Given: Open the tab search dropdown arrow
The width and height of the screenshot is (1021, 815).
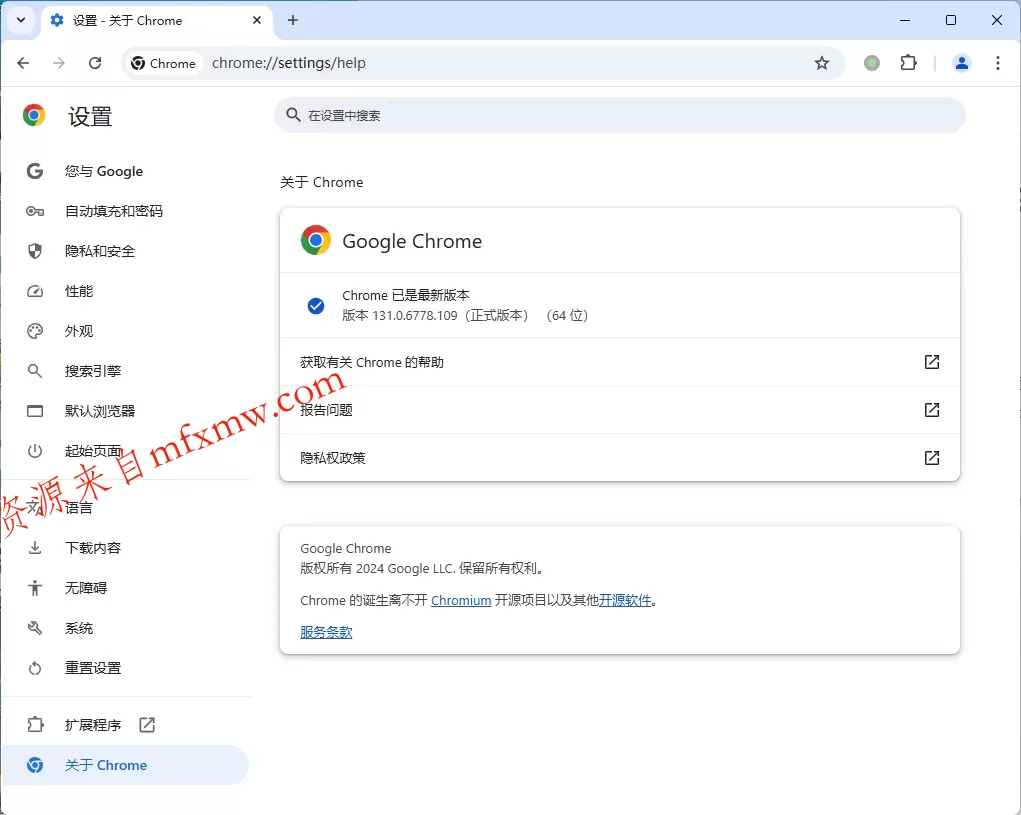Looking at the screenshot, I should pyautogui.click(x=21, y=20).
